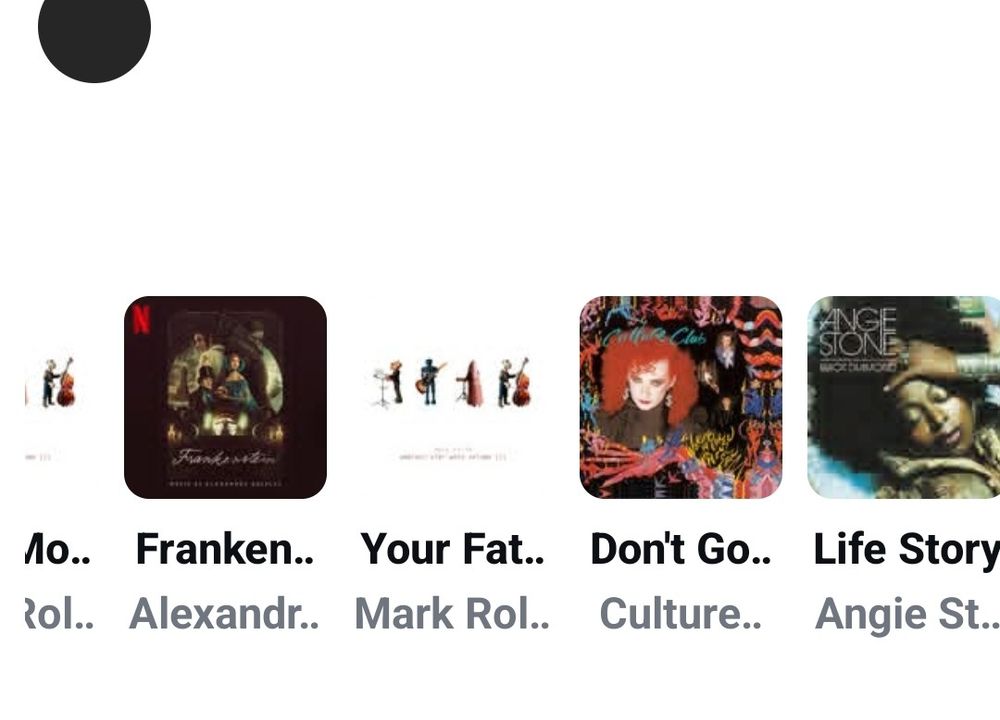
Task: Click the truncated 'Mo..' album title
Action: coord(58,549)
